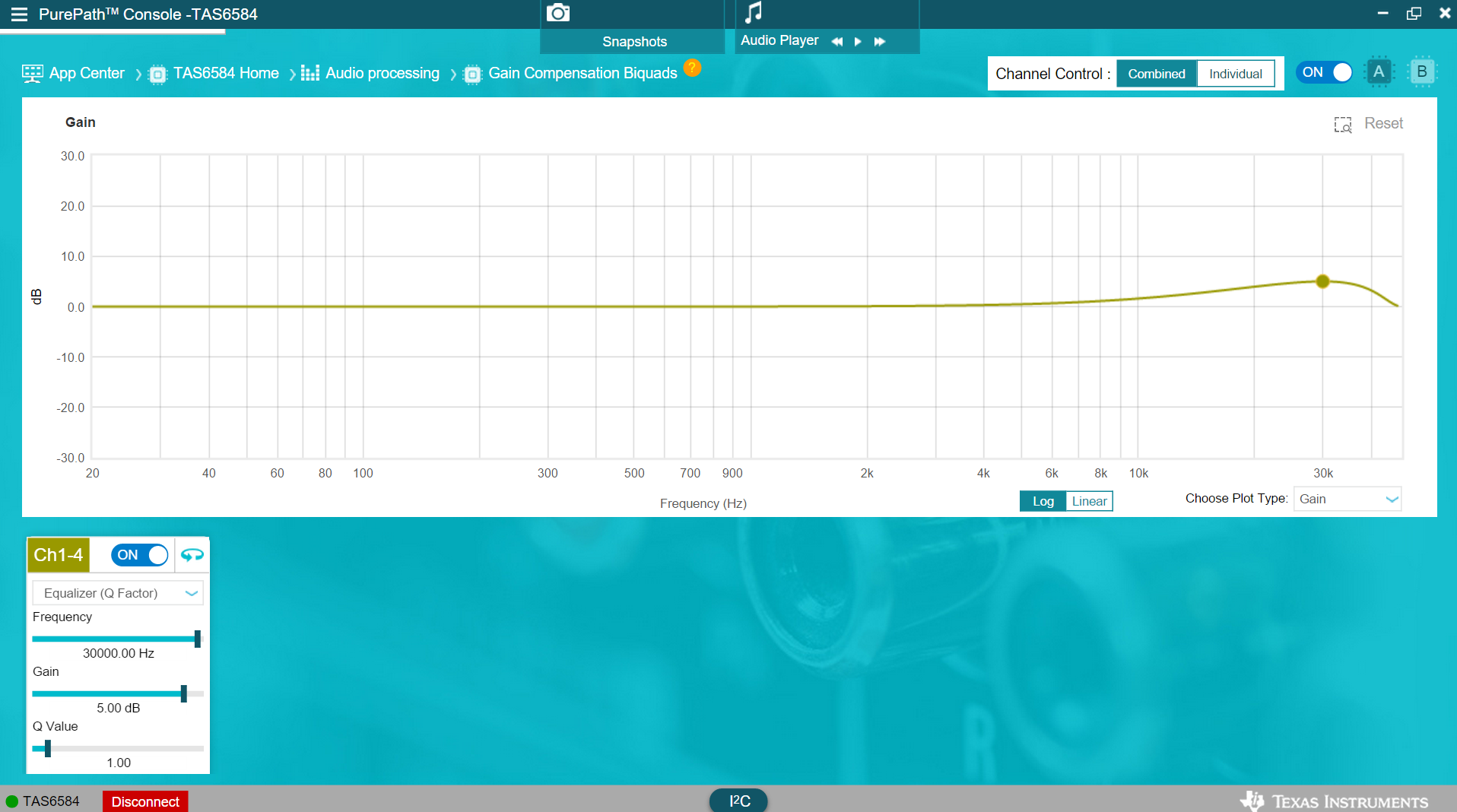Click the red Disconnect button
The image size is (1457, 812).
pyautogui.click(x=145, y=801)
